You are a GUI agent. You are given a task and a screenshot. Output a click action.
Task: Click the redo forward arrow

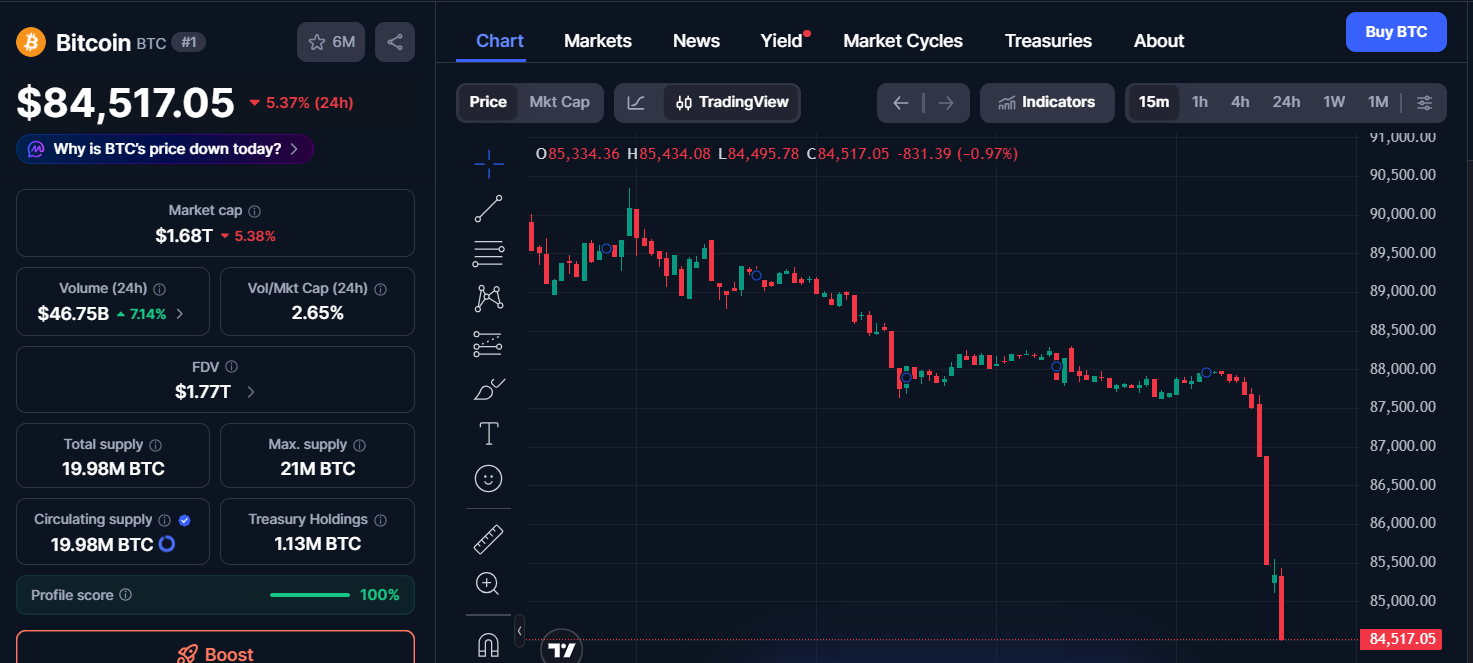click(946, 102)
